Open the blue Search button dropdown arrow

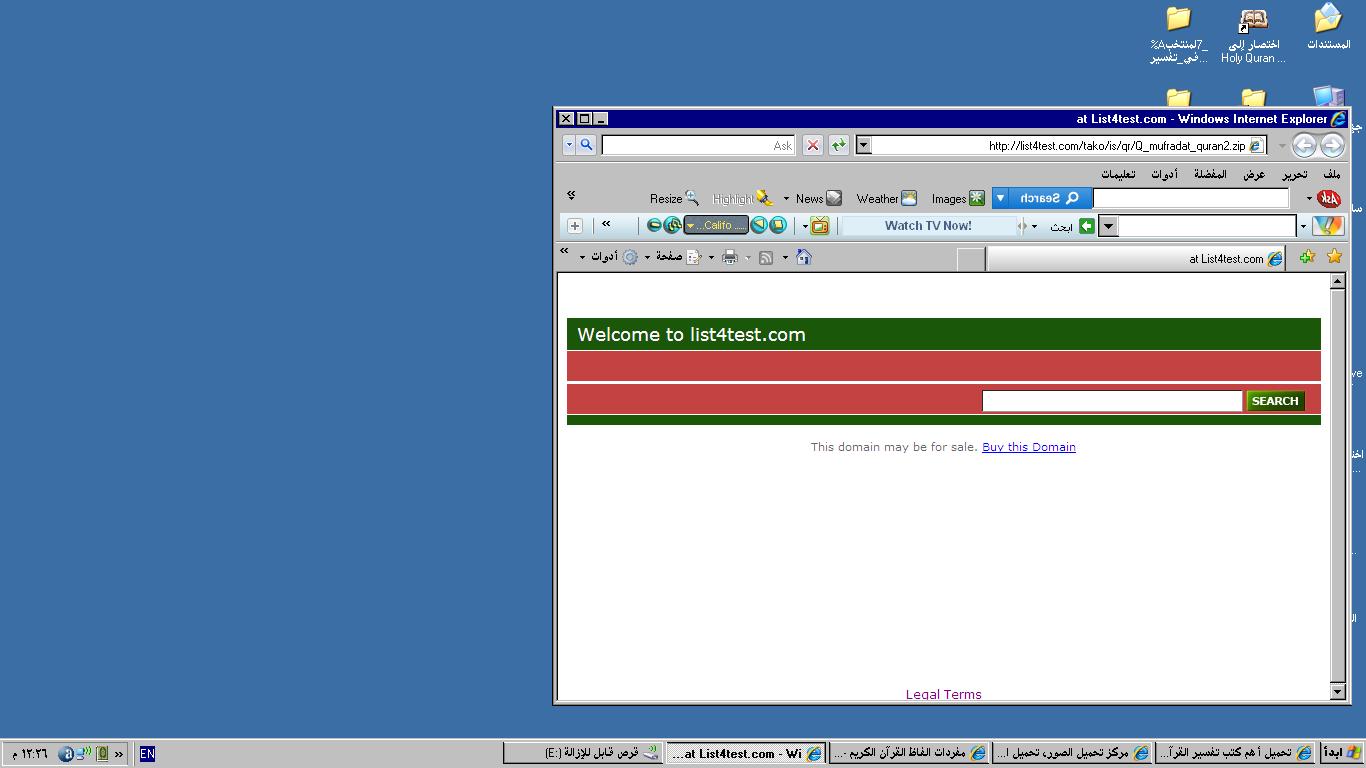point(1000,198)
